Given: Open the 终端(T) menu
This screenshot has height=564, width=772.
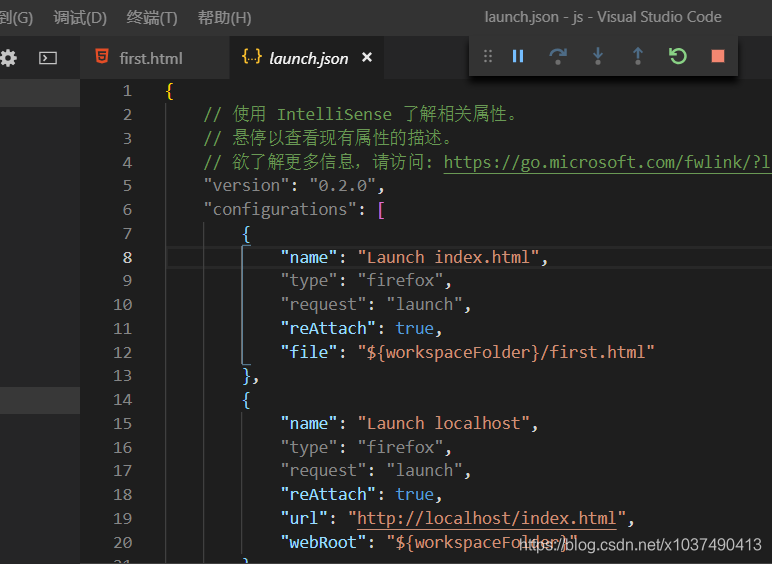Looking at the screenshot, I should pos(152,18).
